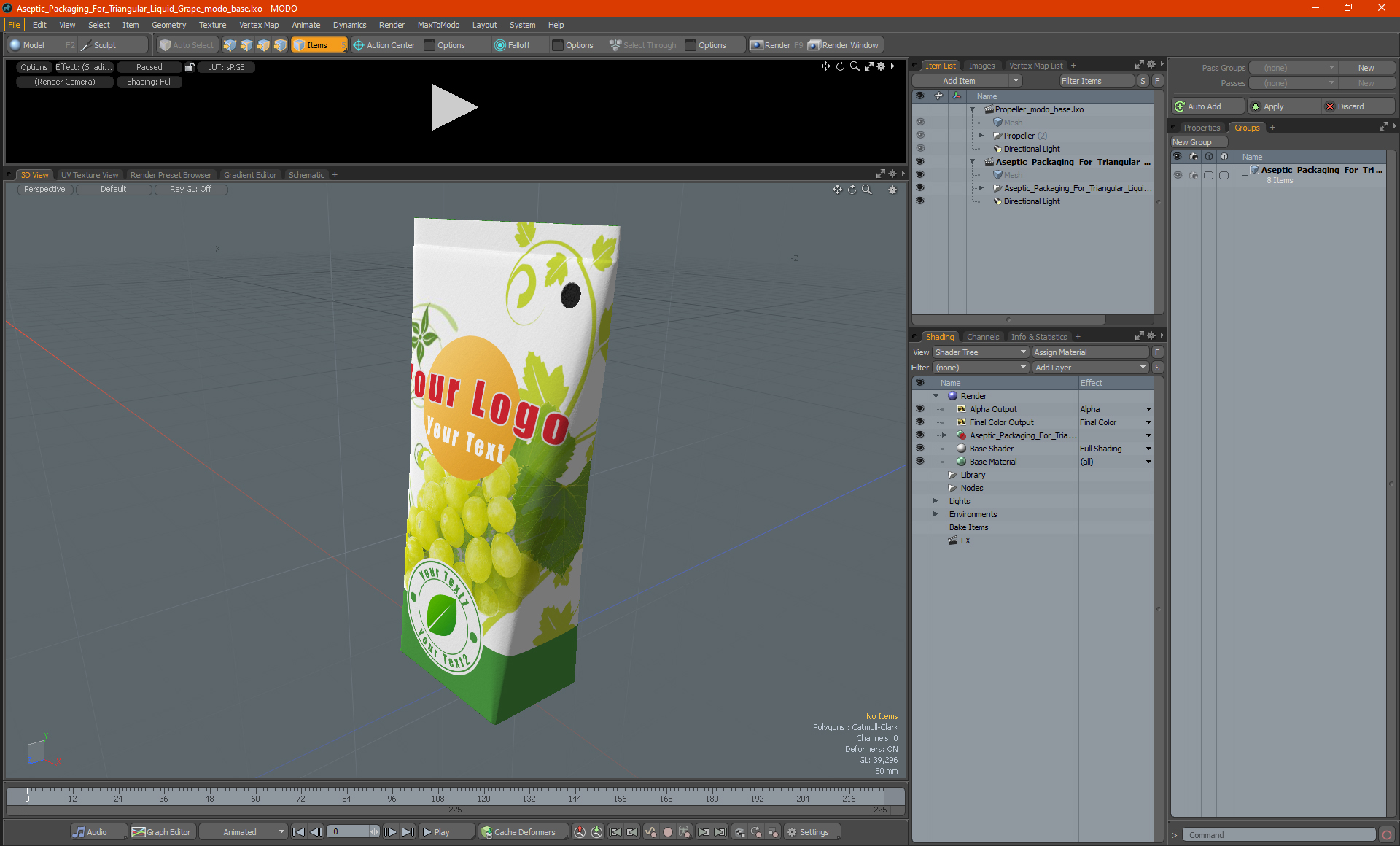Select Polygons mode cube icon
The height and width of the screenshot is (846, 1400).
[x=263, y=45]
